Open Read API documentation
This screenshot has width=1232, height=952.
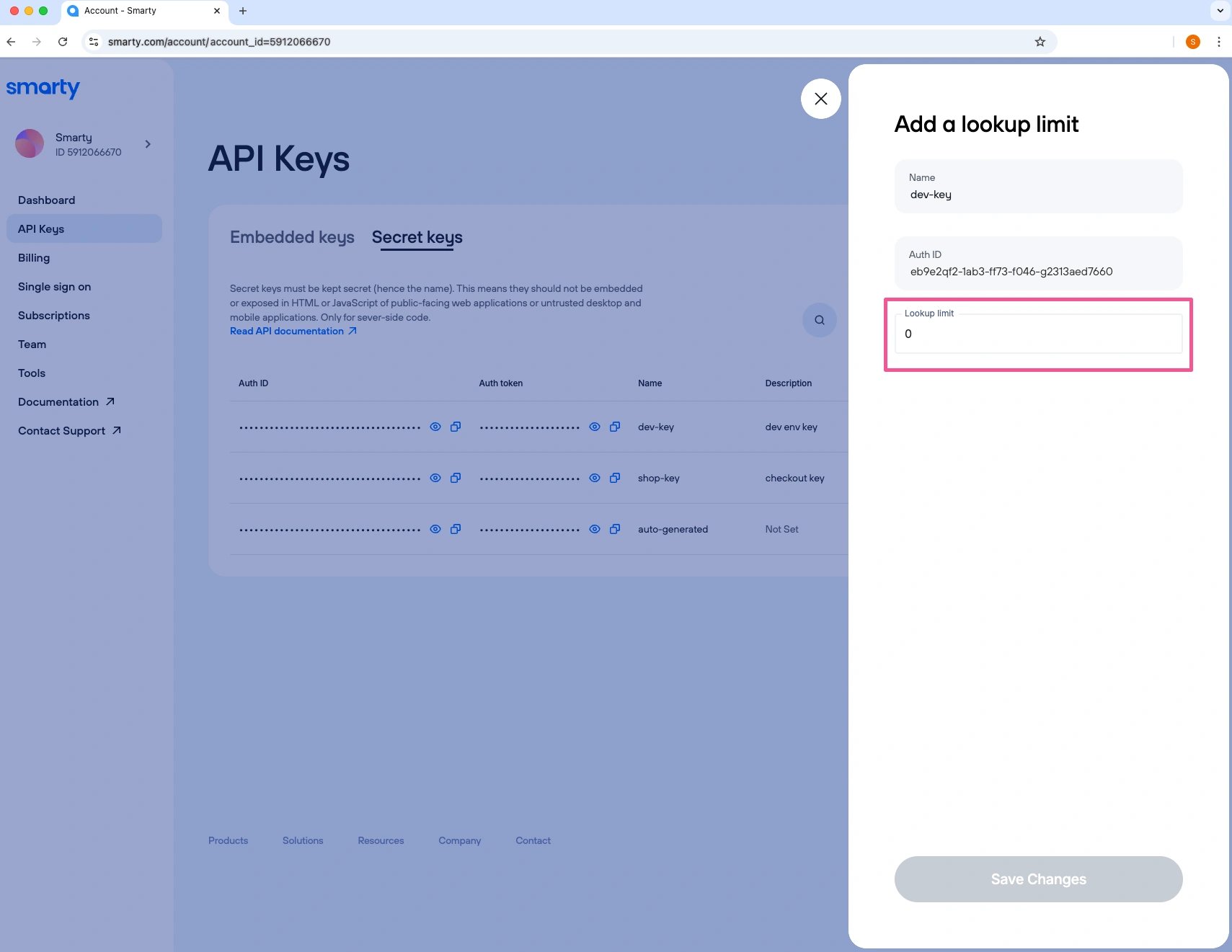coord(287,331)
